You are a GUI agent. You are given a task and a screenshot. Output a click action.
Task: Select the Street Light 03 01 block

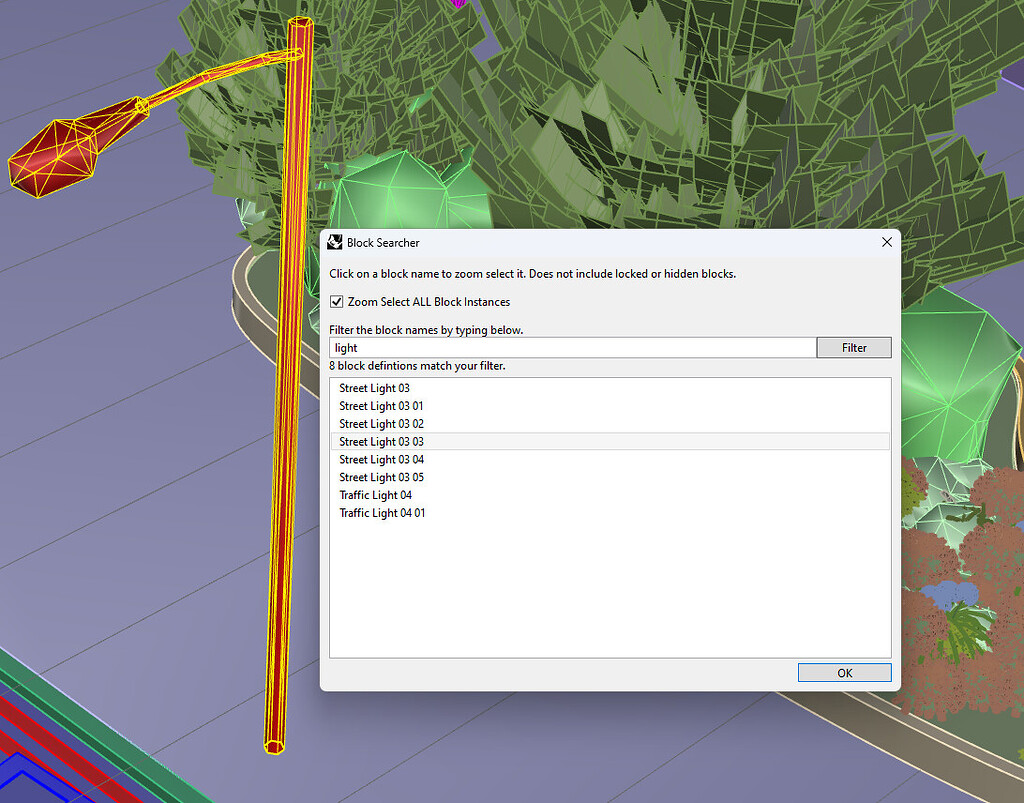[380, 406]
